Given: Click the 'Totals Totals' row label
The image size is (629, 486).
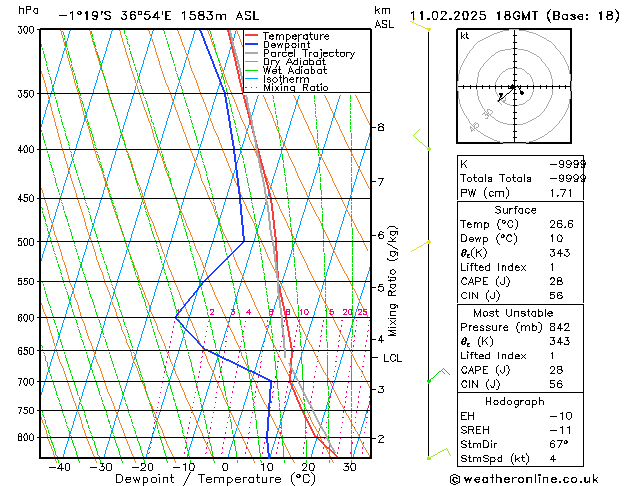Looking at the screenshot, I should pos(496,178).
